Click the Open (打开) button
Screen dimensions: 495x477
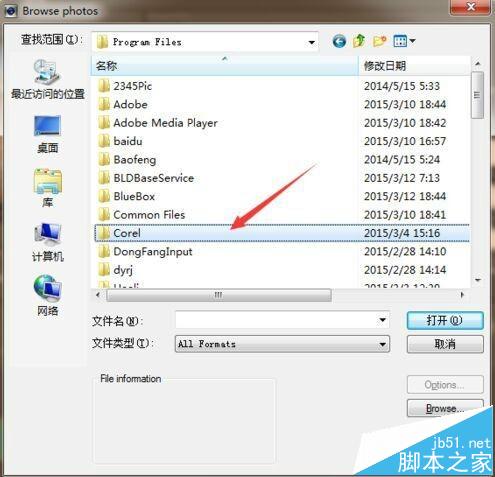point(445,321)
